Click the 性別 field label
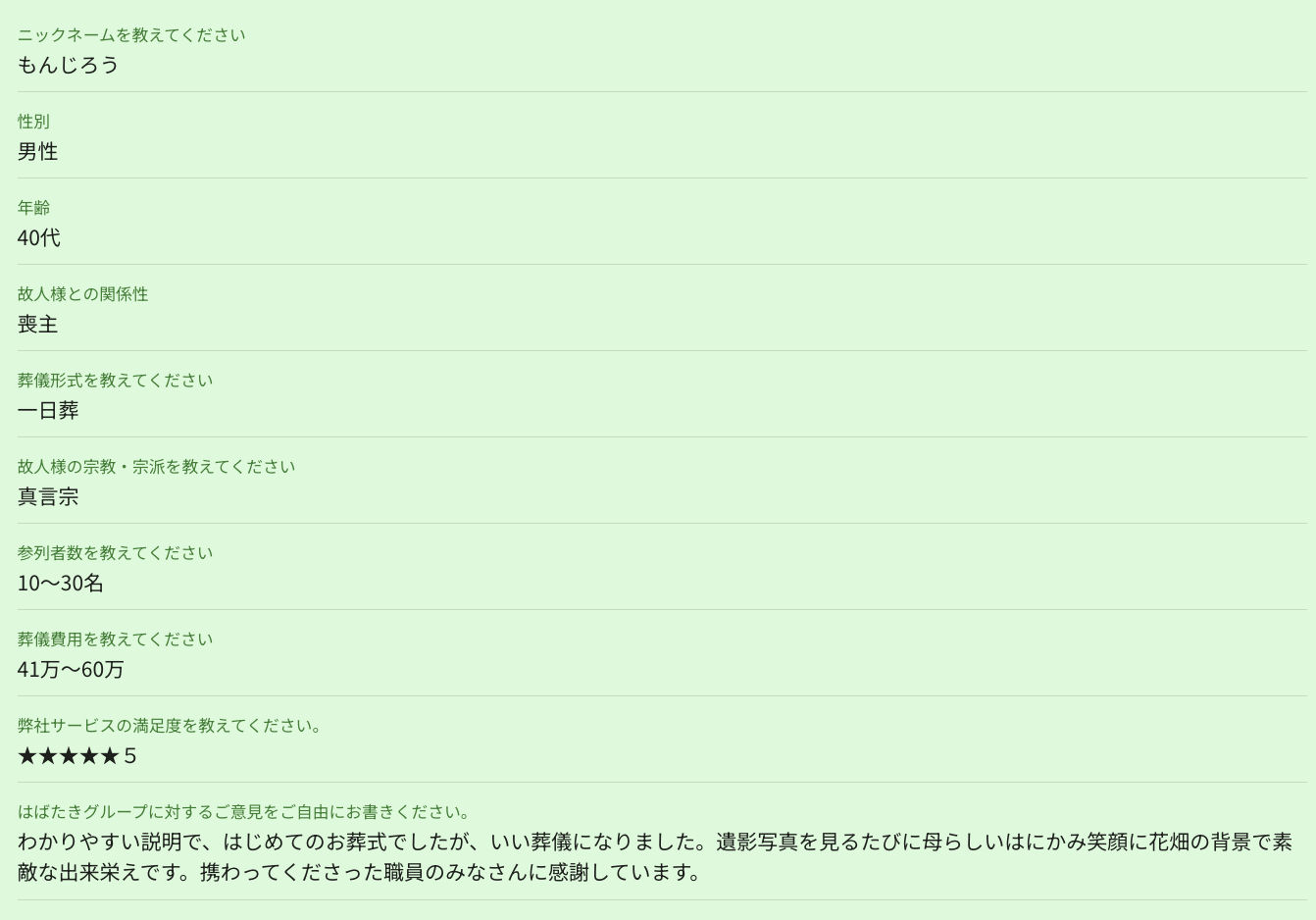1316x920 pixels. [33, 122]
